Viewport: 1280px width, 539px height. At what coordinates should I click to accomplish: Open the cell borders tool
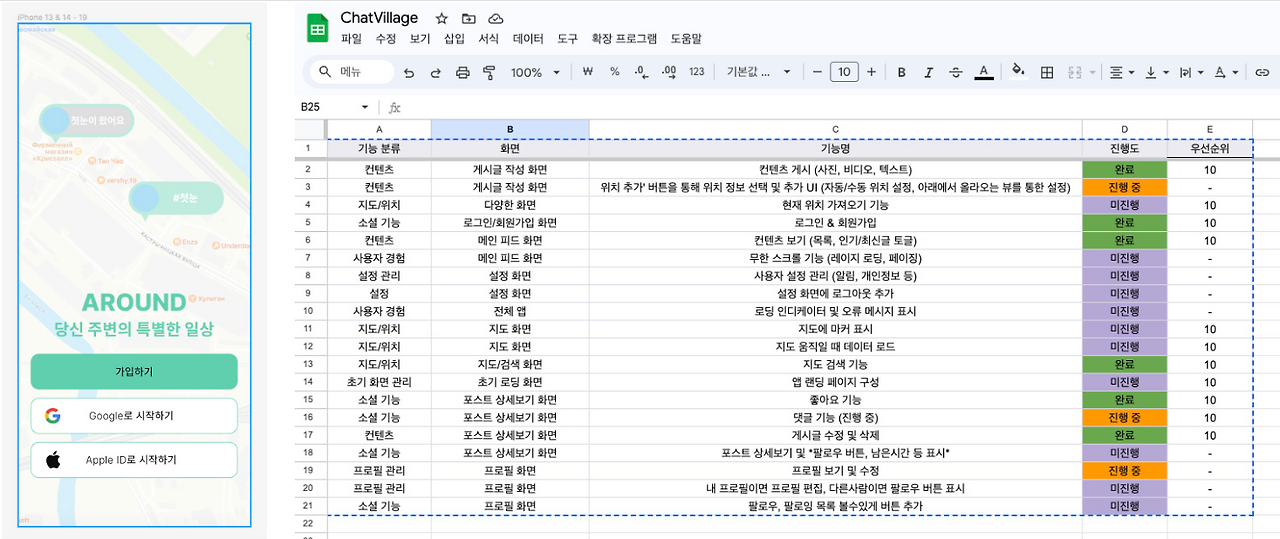1047,72
